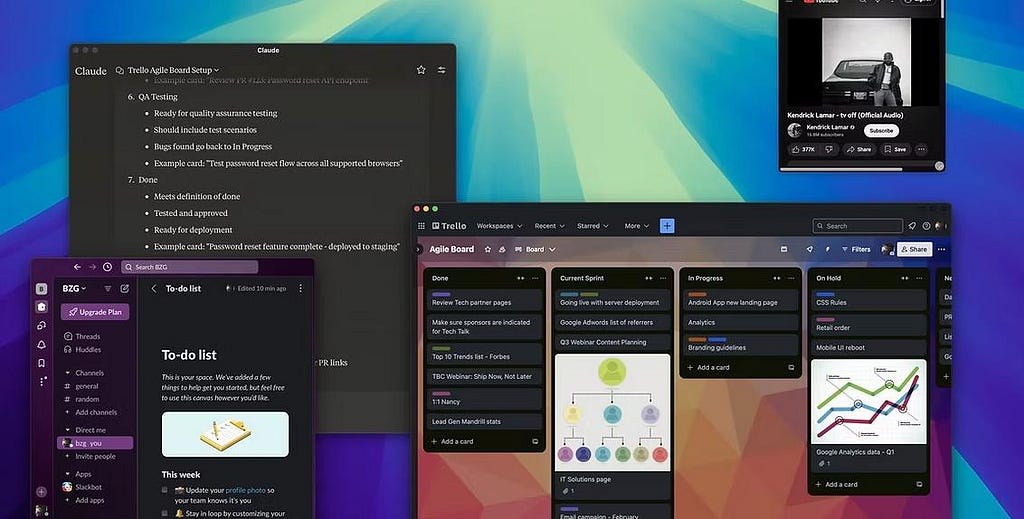
Task: Open the #general channel
Action: pyautogui.click(x=82, y=386)
